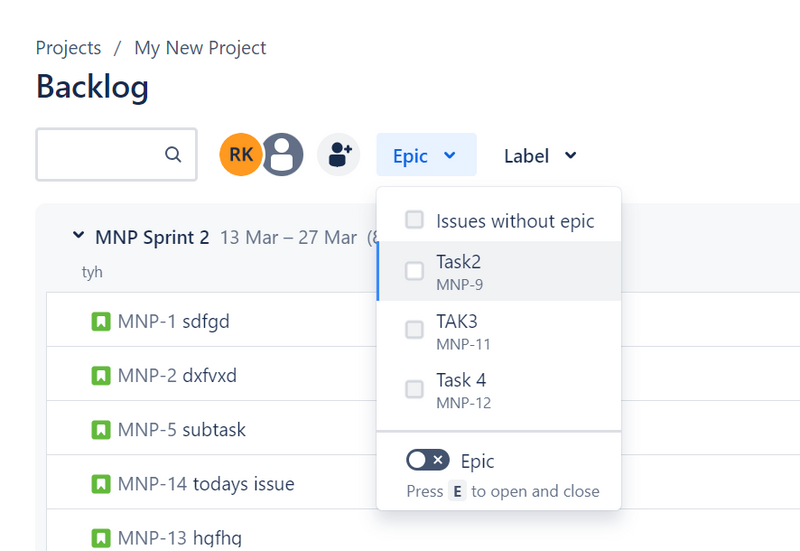Open the Projects breadcrumb link
Image resolution: width=800 pixels, height=551 pixels.
tap(68, 48)
